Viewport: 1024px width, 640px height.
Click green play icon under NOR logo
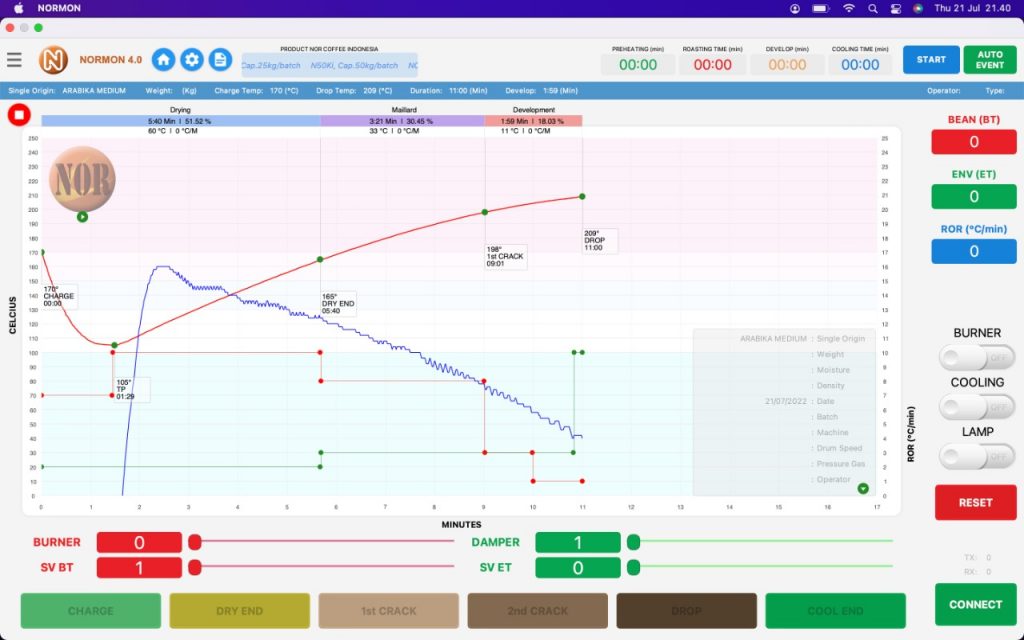coord(82,217)
